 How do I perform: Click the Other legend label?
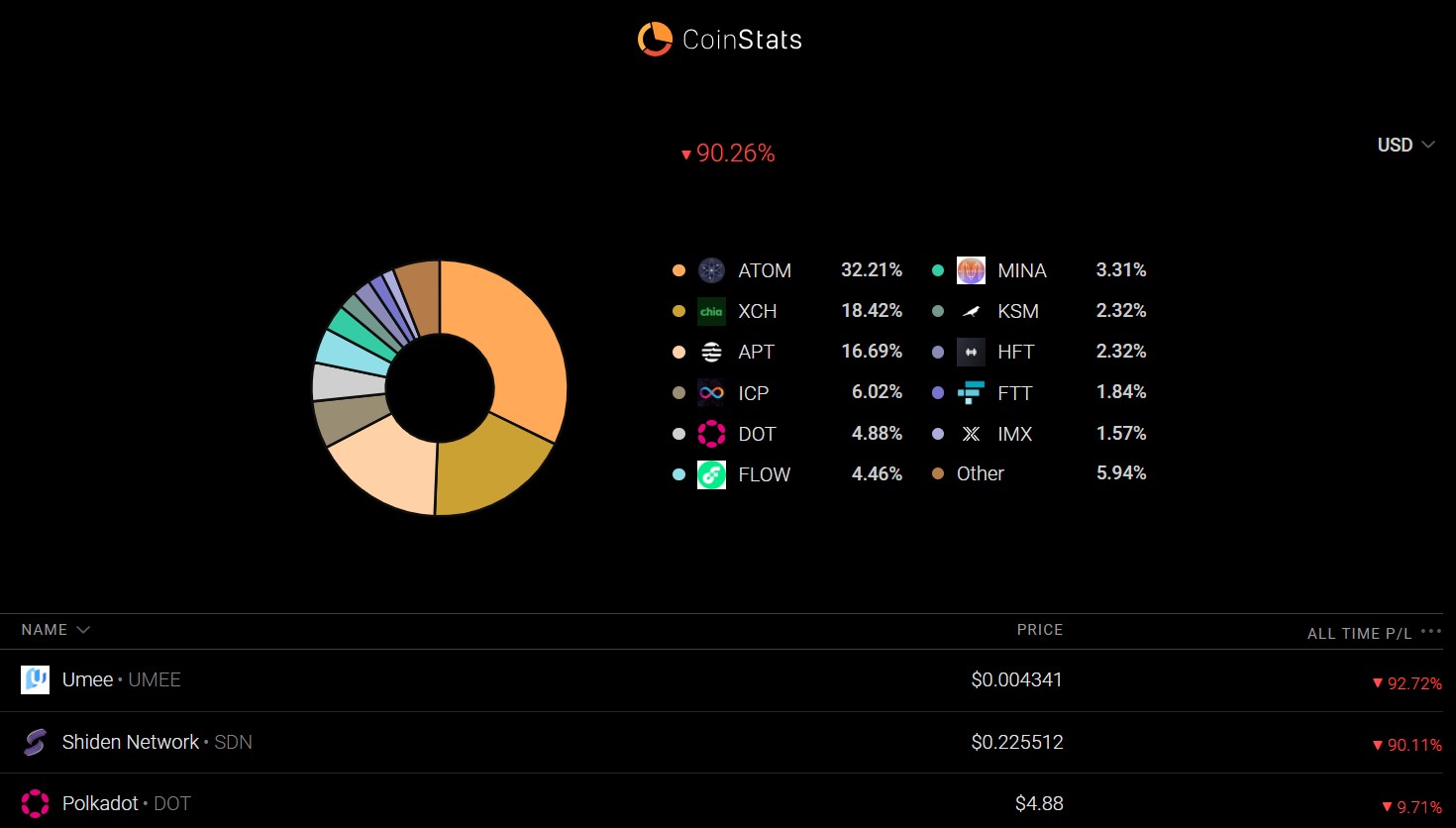pos(981,474)
